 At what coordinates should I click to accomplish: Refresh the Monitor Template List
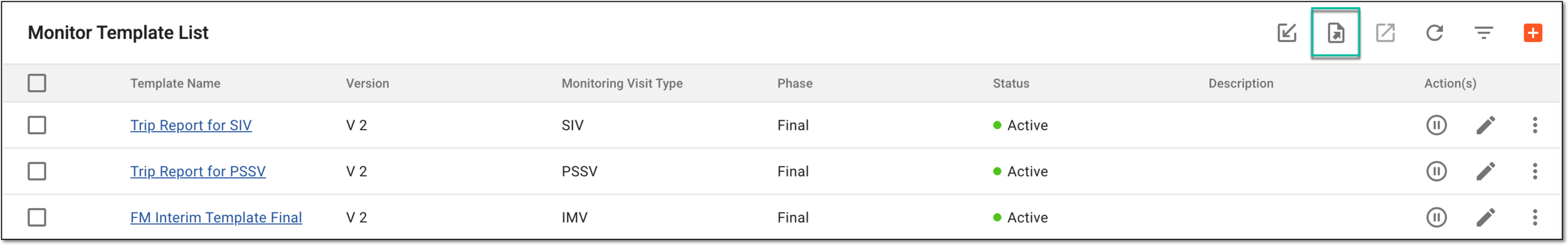tap(1434, 33)
